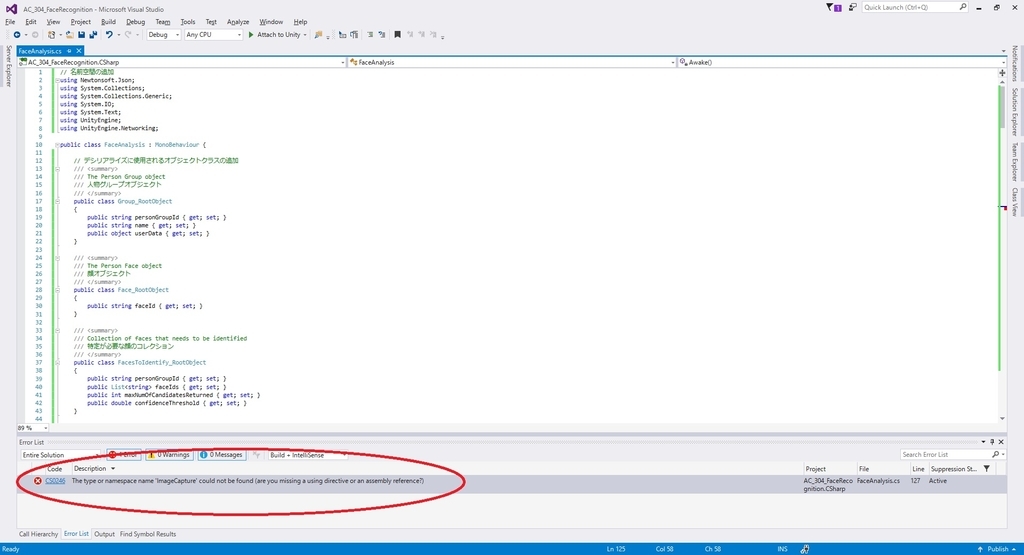The height and width of the screenshot is (555, 1024).
Task: Pin the FaceAnalysis.cs tab
Action: (x=69, y=51)
